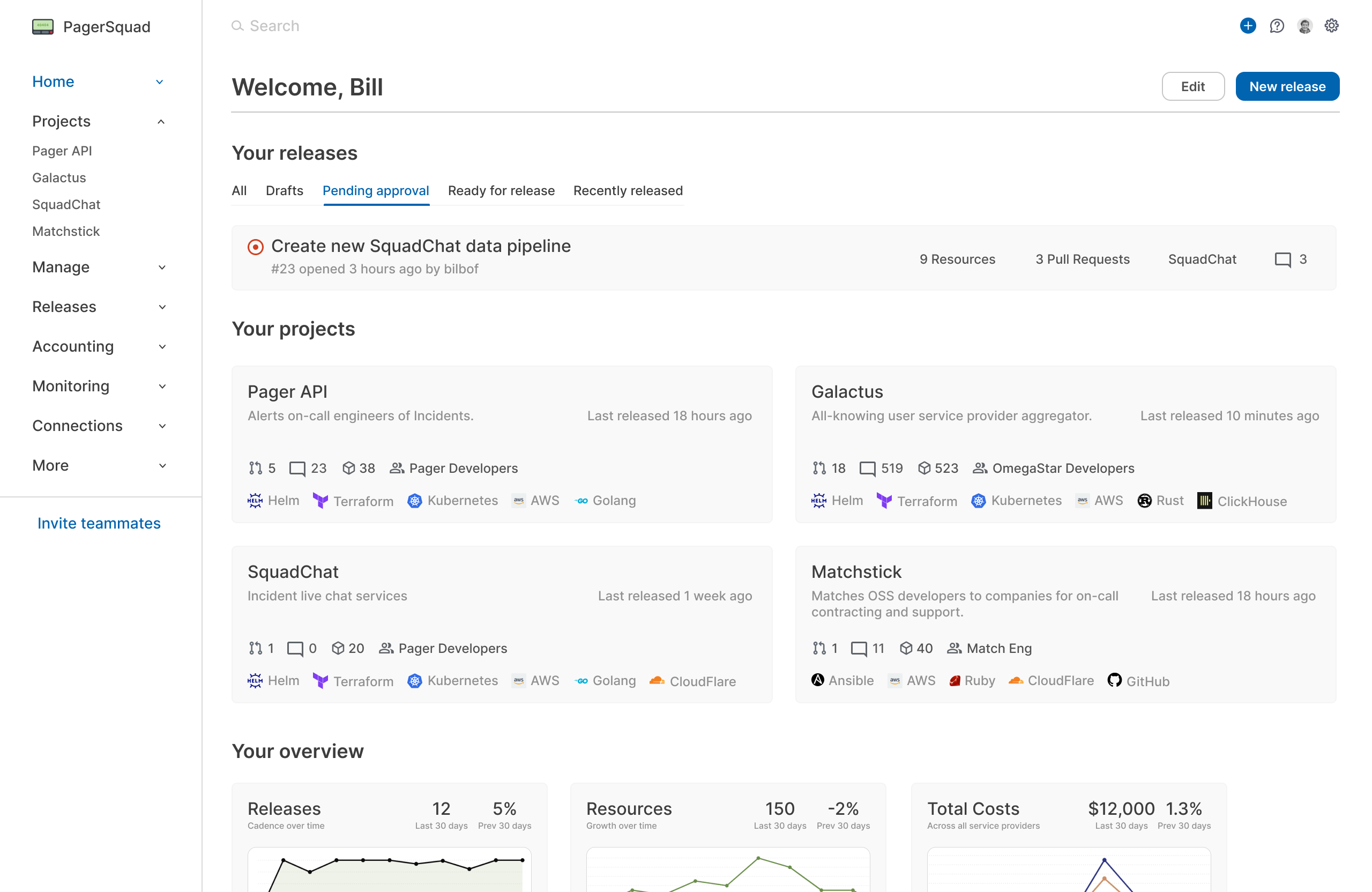Open the help question mark icon
1372x892 pixels.
(x=1276, y=25)
